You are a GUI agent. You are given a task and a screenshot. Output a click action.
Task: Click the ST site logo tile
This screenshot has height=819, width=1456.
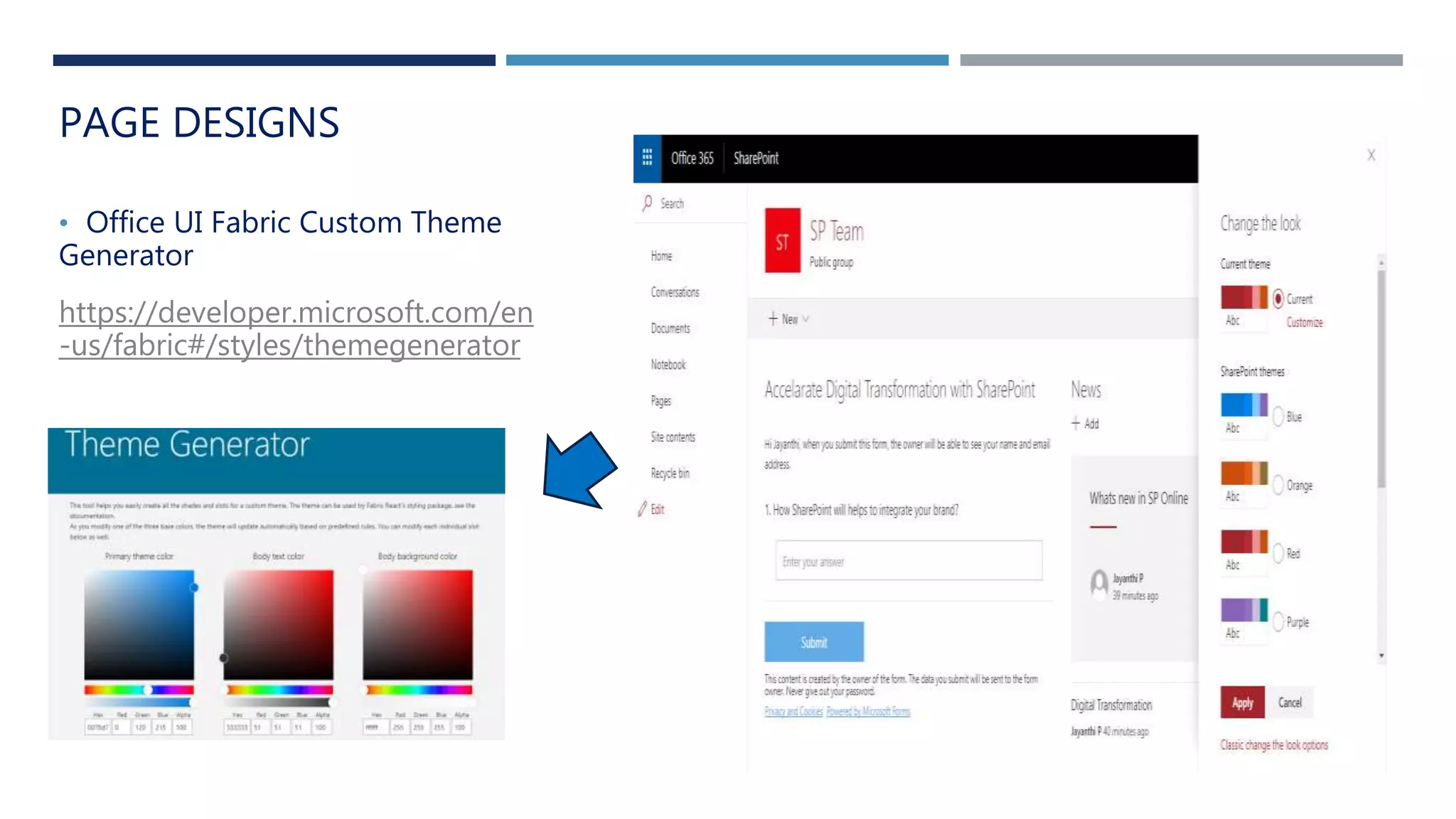[783, 240]
